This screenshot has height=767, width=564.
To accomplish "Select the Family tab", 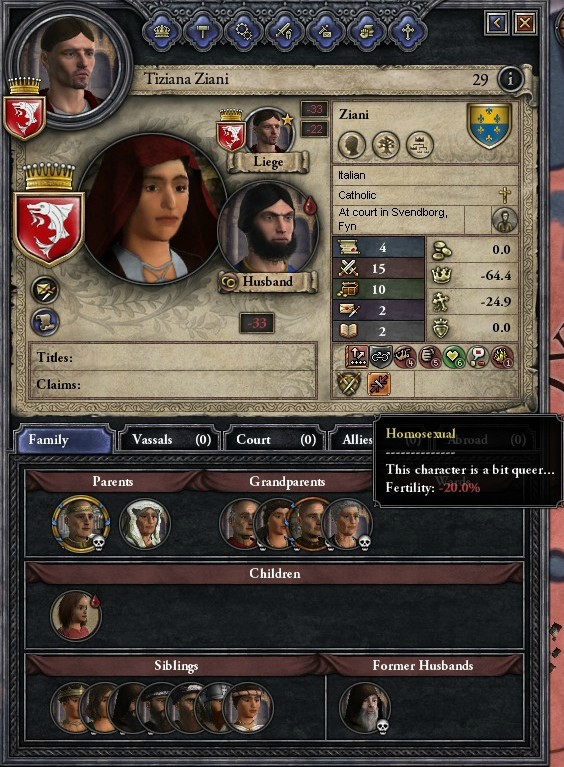I will [x=64, y=439].
